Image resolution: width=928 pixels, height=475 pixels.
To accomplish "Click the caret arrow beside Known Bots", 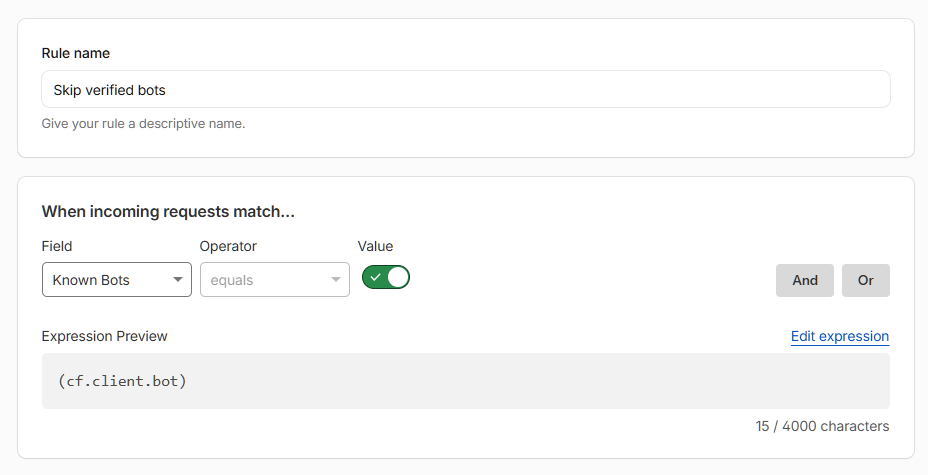I will [178, 280].
